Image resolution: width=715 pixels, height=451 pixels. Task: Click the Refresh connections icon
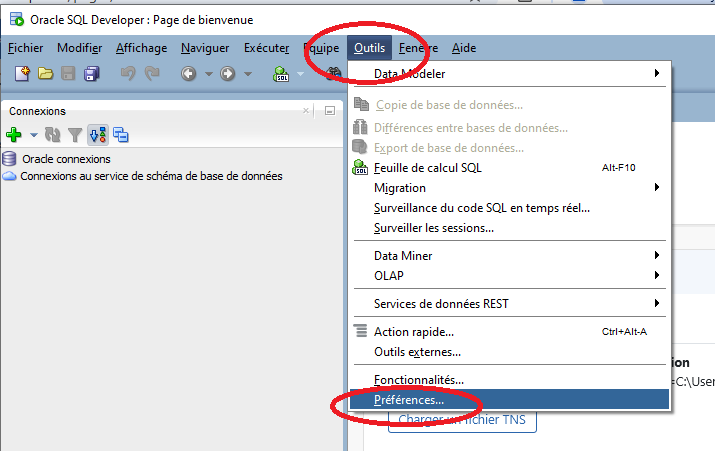(x=52, y=135)
